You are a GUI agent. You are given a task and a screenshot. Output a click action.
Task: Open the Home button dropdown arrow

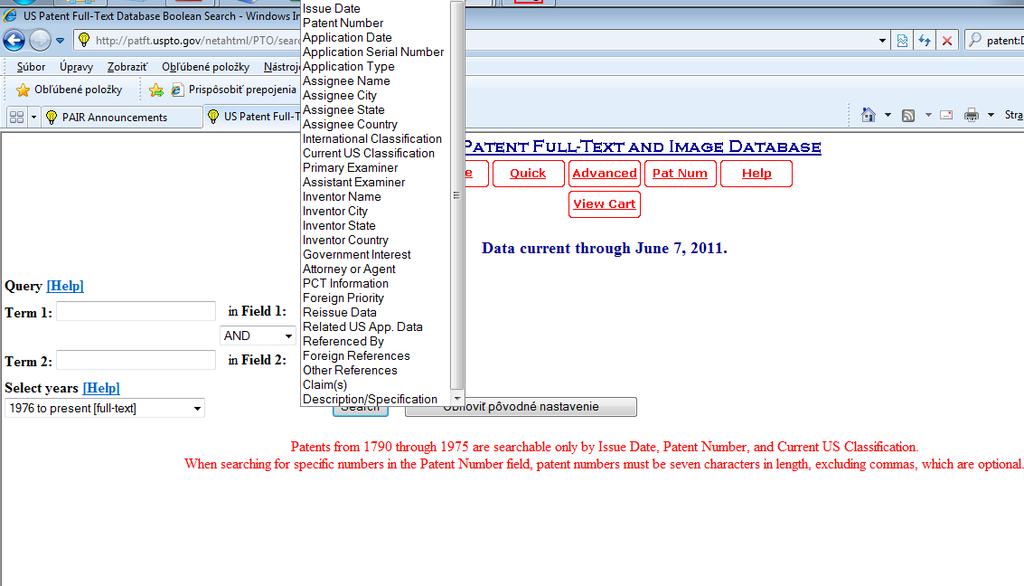pos(888,115)
